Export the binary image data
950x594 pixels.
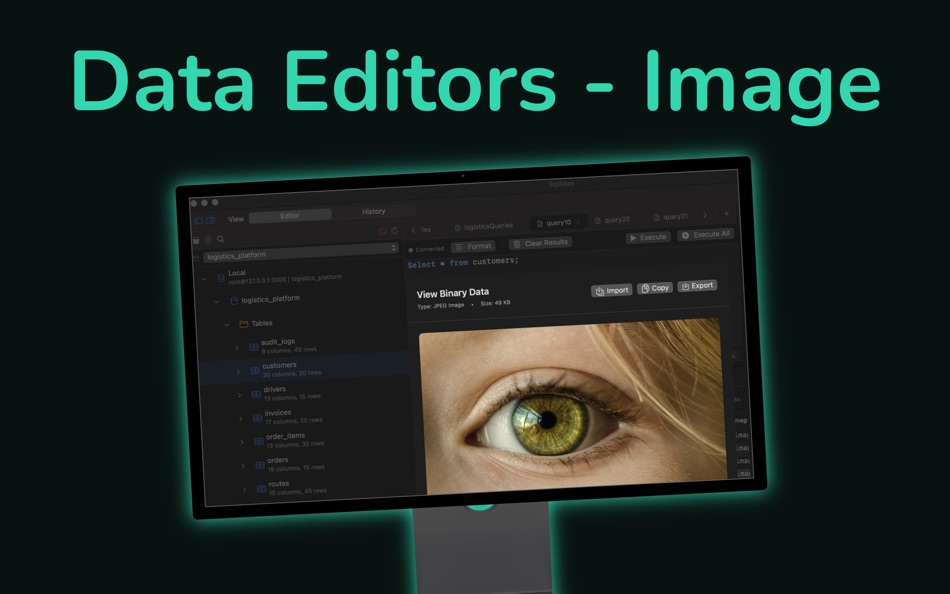pyautogui.click(x=697, y=286)
